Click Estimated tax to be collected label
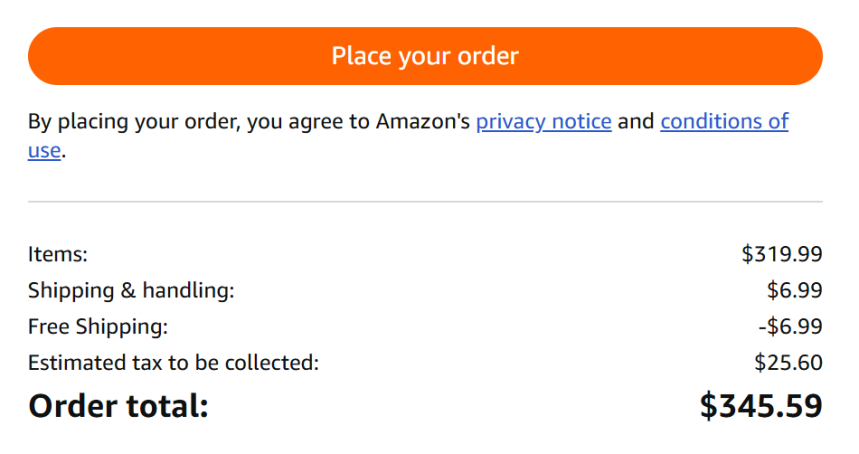This screenshot has height=454, width=859. tap(173, 363)
